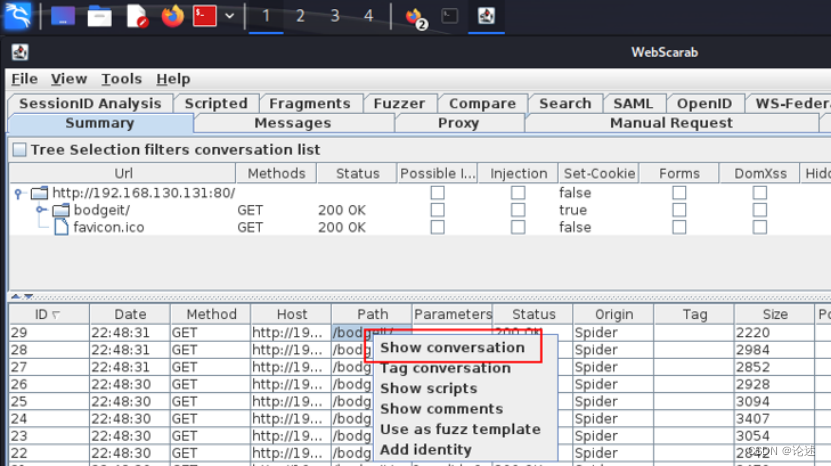Viewport: 831px width, 466px height.
Task: Open the Fragments tab
Action: [310, 103]
